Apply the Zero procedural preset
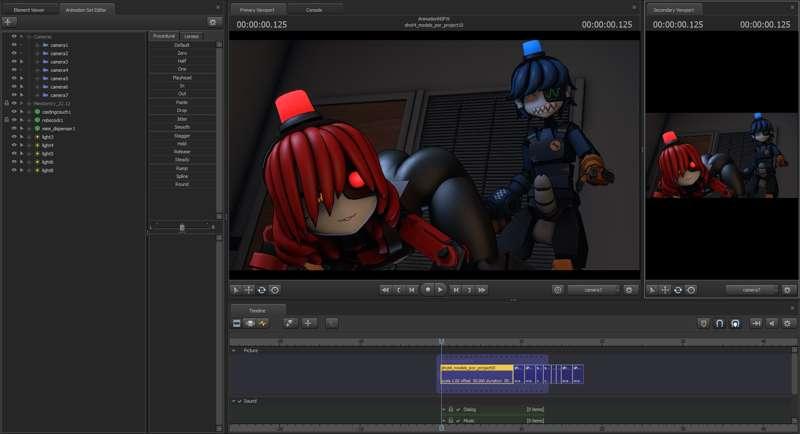The width and height of the screenshot is (800, 434). click(182, 53)
